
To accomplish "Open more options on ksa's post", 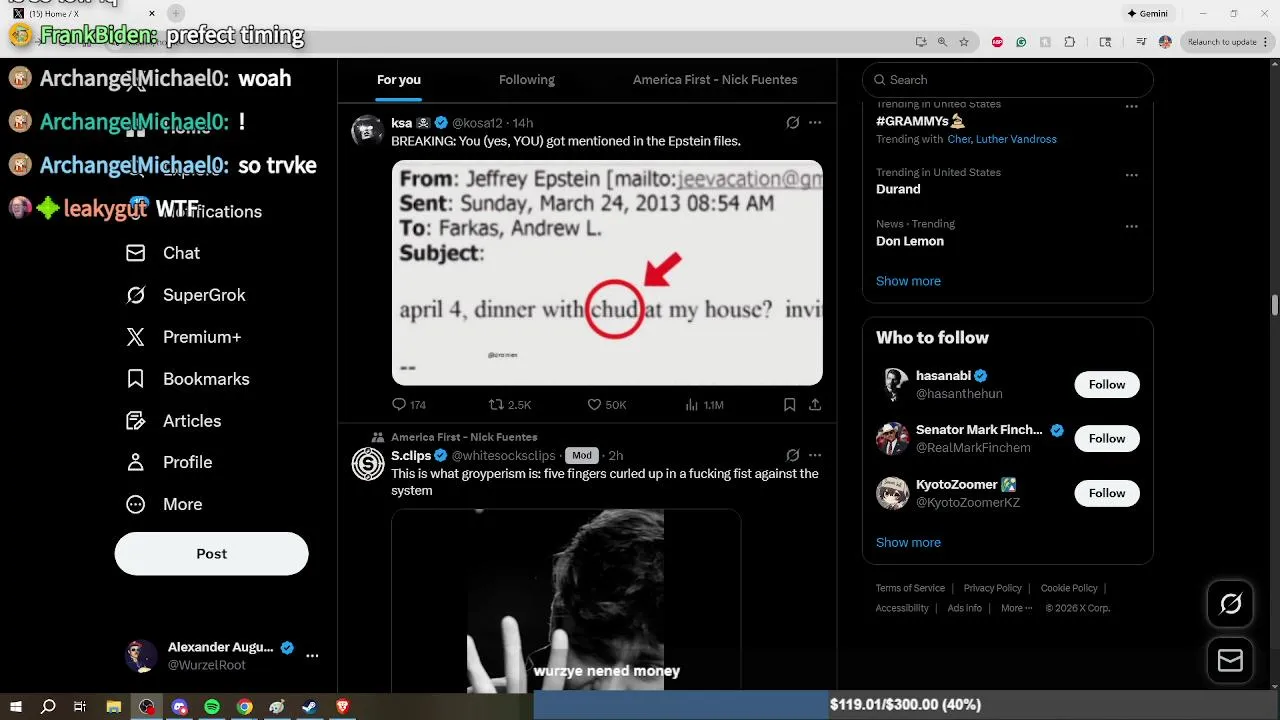I will click(x=815, y=123).
